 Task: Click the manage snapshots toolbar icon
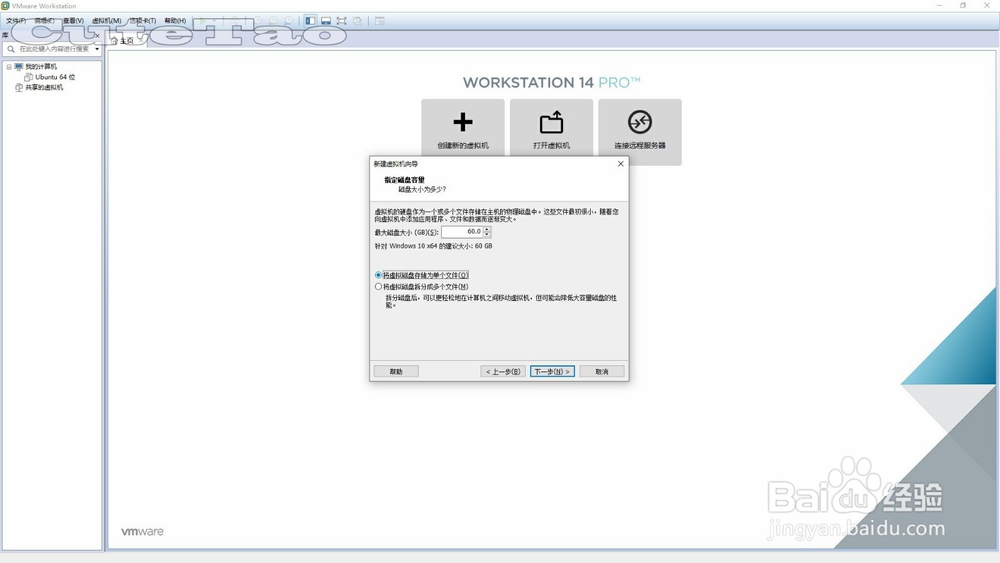pos(288,21)
